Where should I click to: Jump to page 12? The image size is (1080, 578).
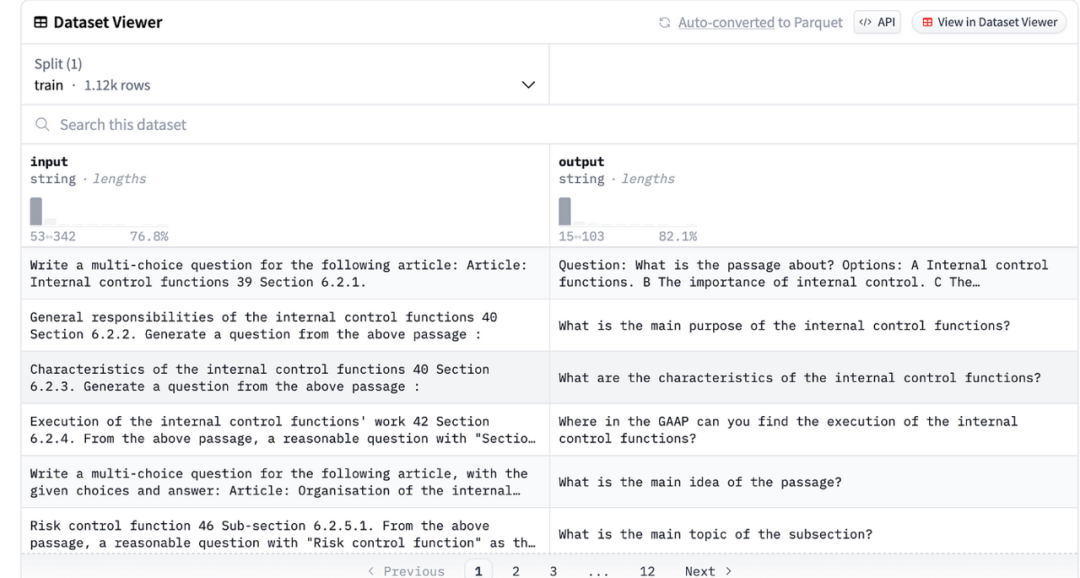click(x=647, y=571)
